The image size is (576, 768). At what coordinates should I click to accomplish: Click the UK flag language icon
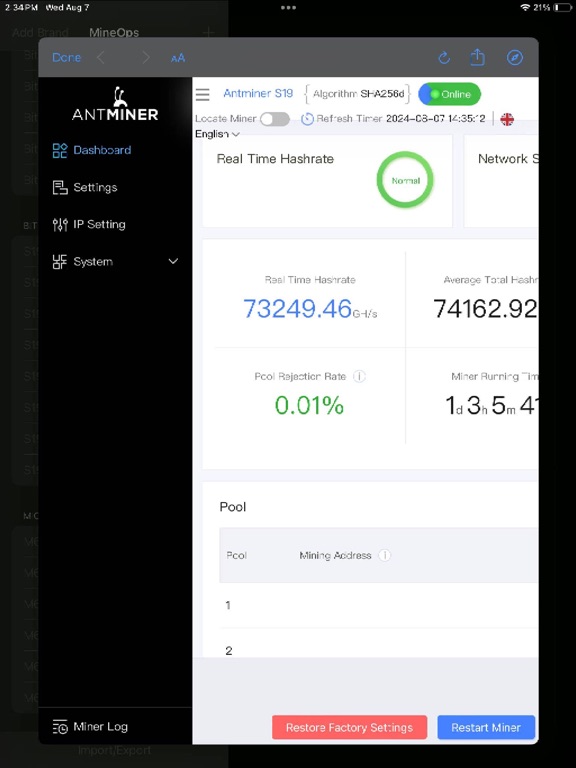pos(507,119)
